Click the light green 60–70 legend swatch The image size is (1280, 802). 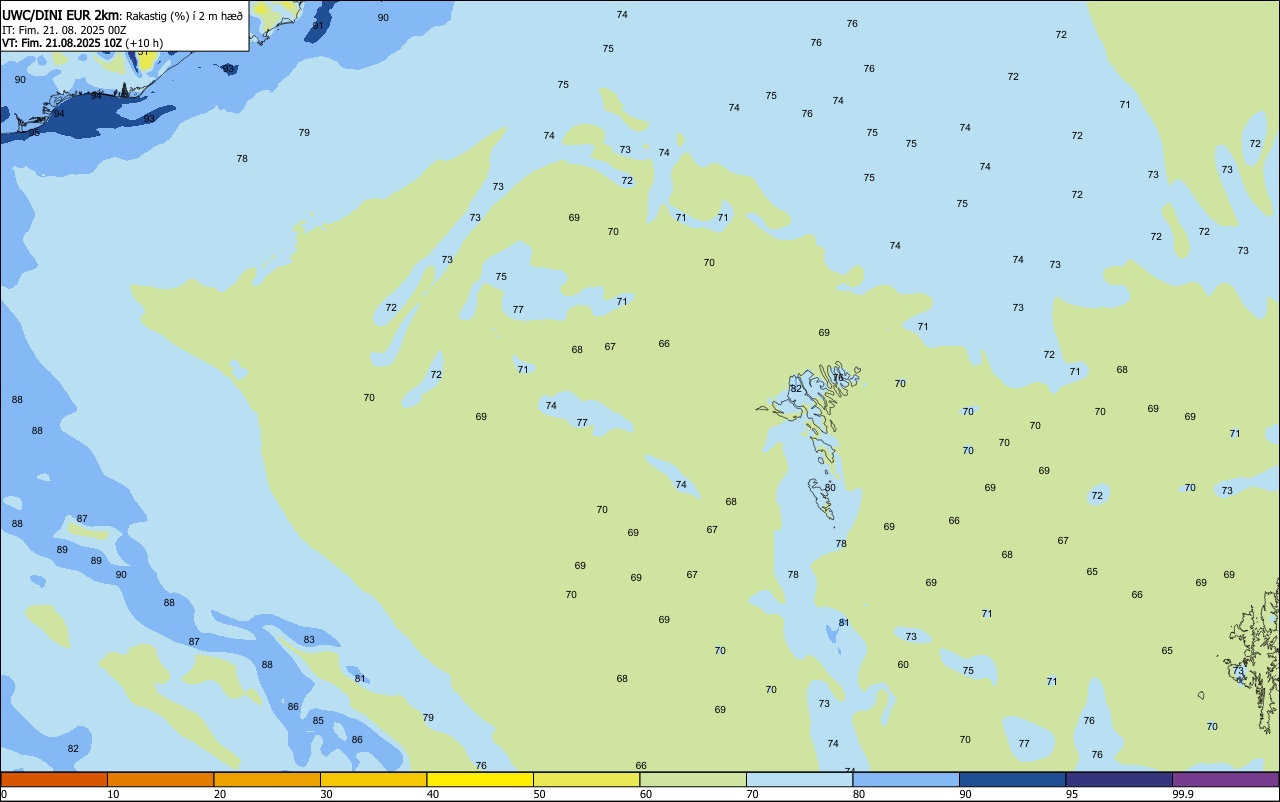693,779
